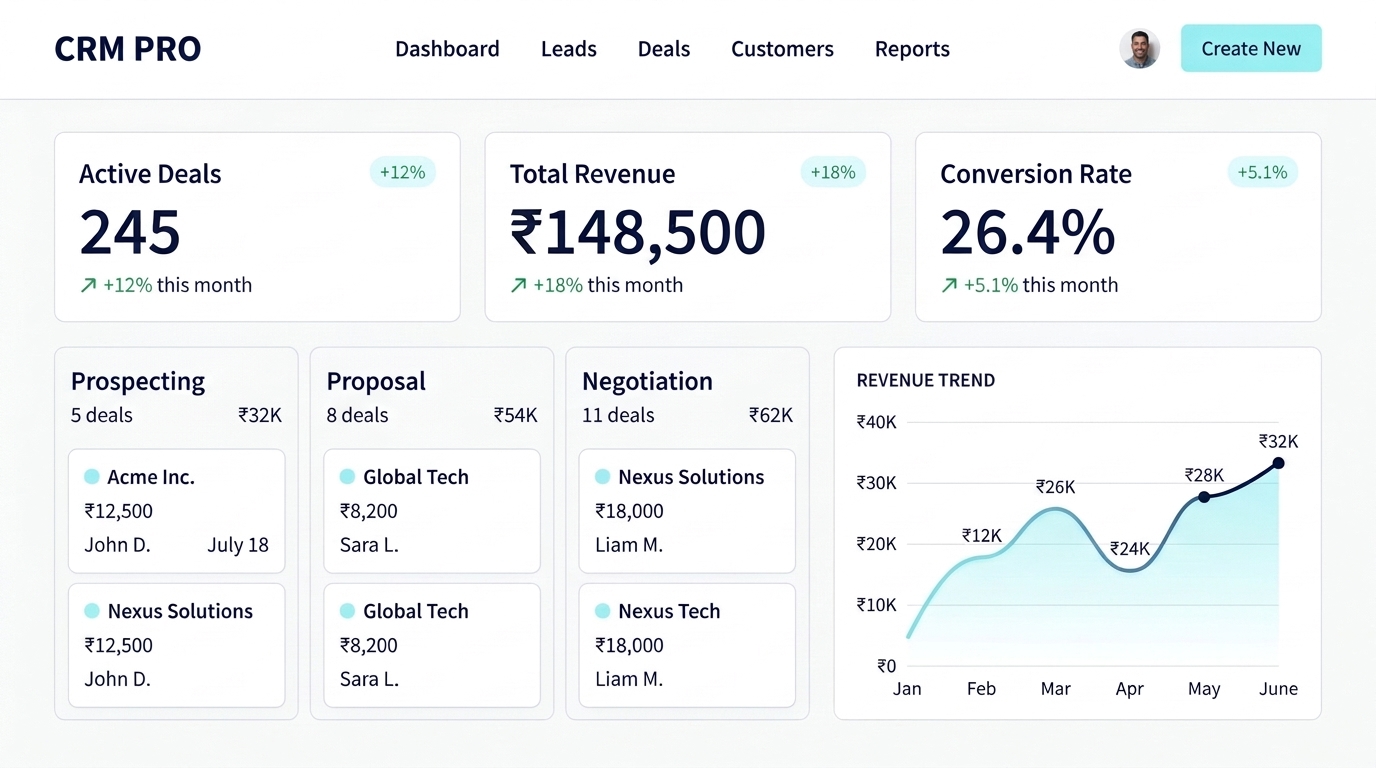Viewport: 1376px width, 768px height.
Task: Click the ₹32K June data point
Action: tap(1278, 463)
